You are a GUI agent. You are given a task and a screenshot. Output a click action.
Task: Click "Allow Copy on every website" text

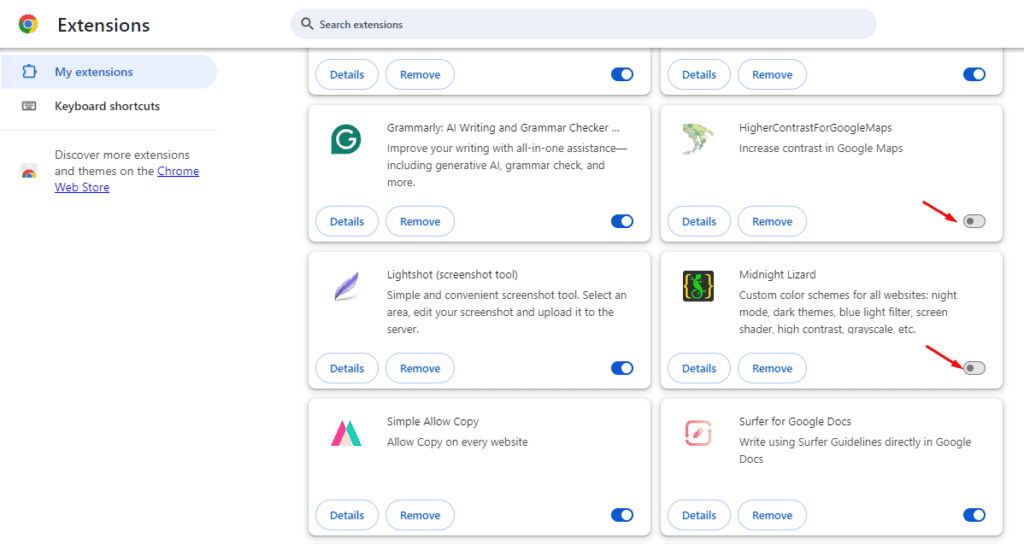coord(457,442)
